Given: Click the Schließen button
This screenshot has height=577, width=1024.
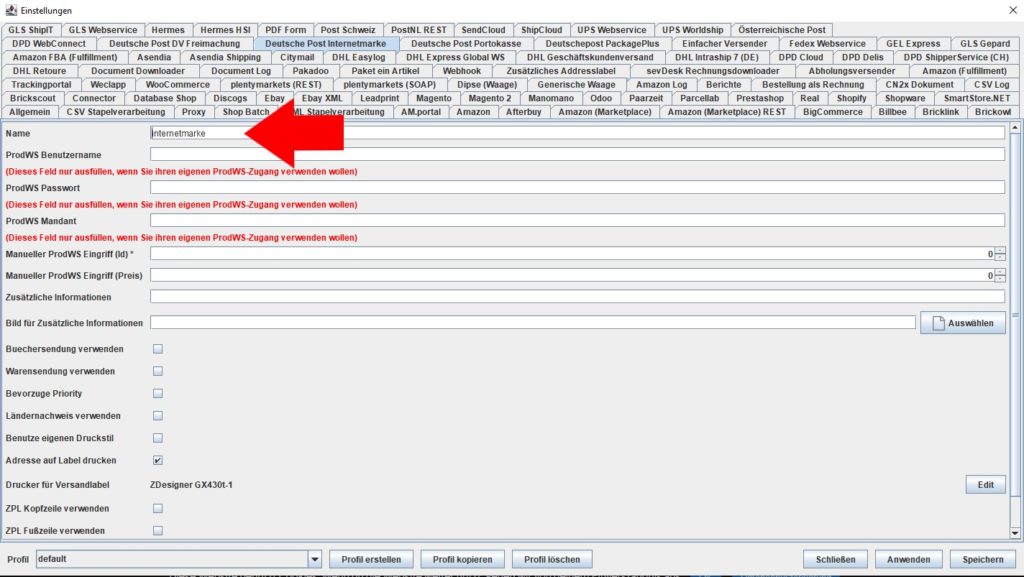Looking at the screenshot, I should [835, 559].
